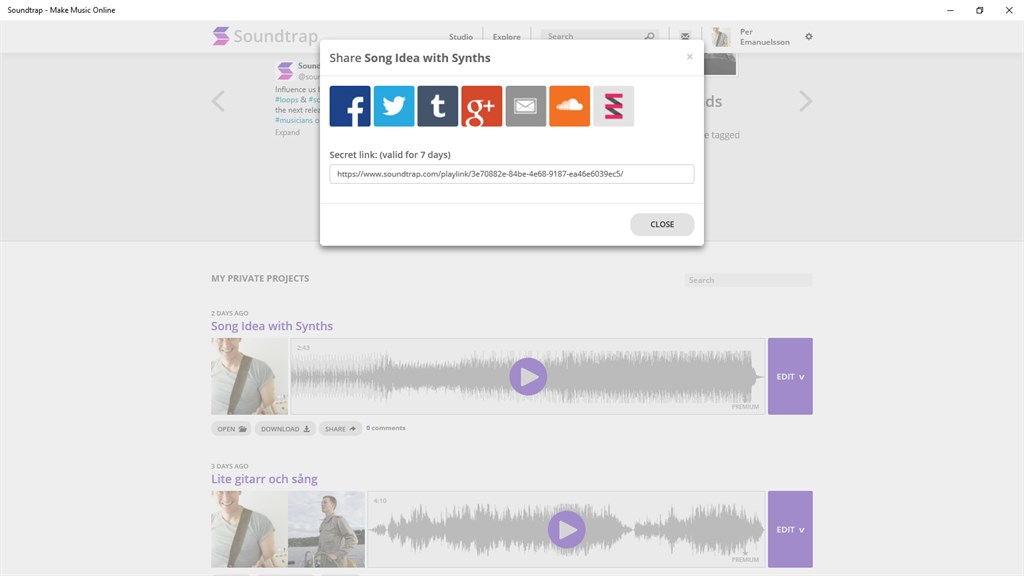Open EDIT dropdown for Song Idea with Synths

click(x=790, y=376)
